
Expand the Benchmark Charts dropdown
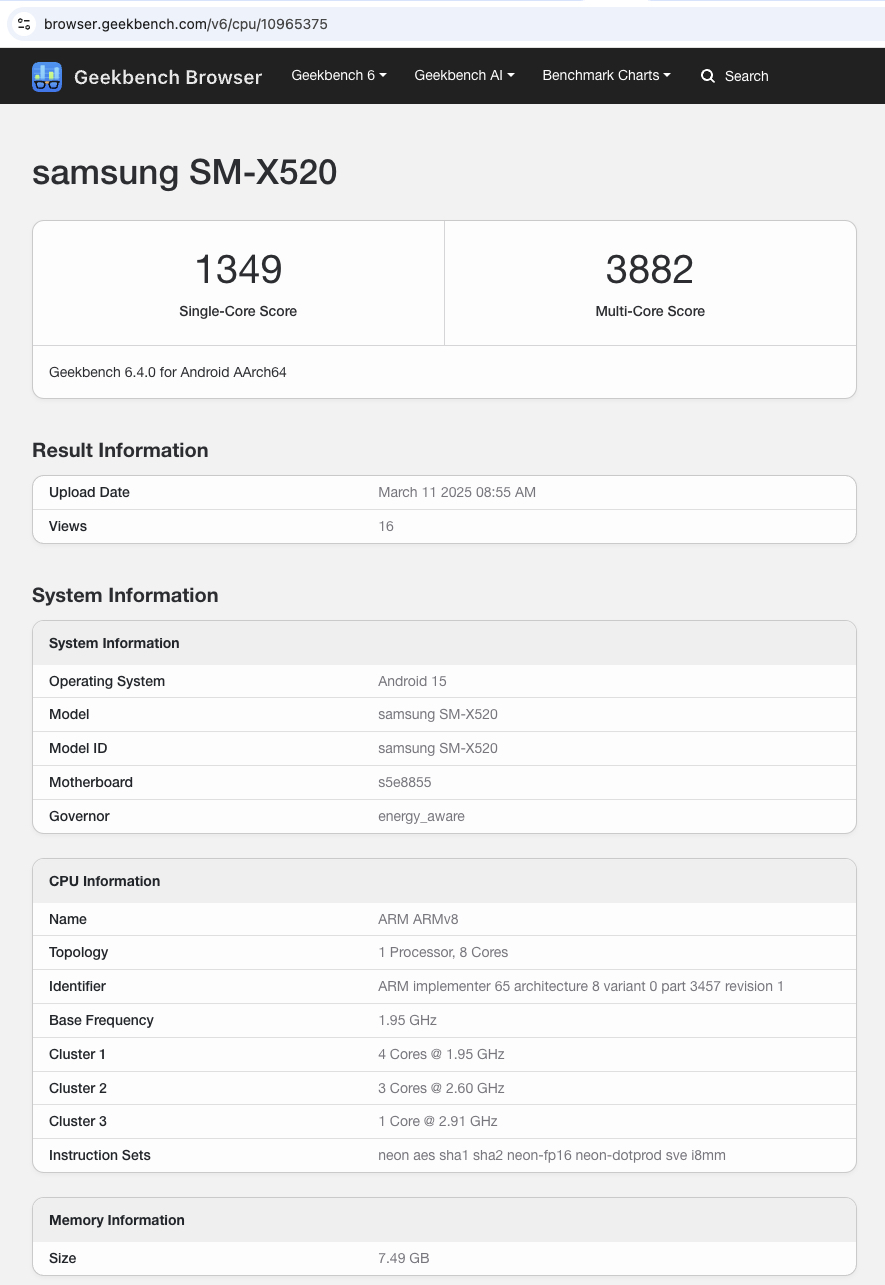click(606, 75)
